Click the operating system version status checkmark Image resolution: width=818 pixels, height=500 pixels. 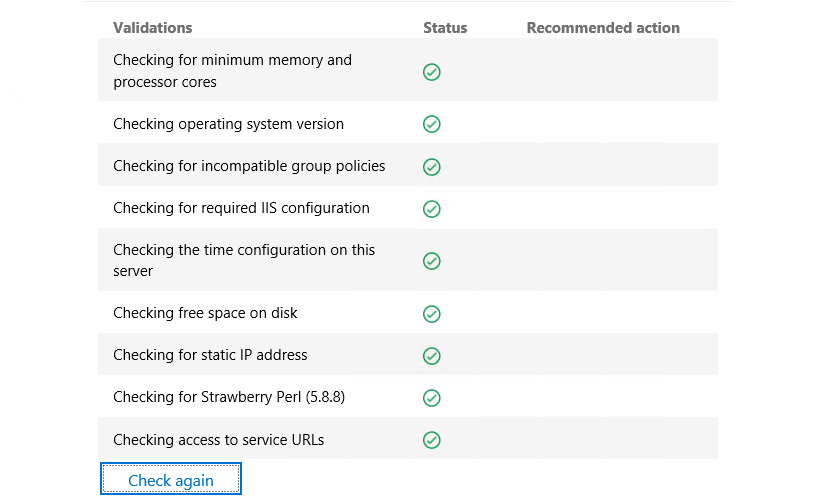431,124
